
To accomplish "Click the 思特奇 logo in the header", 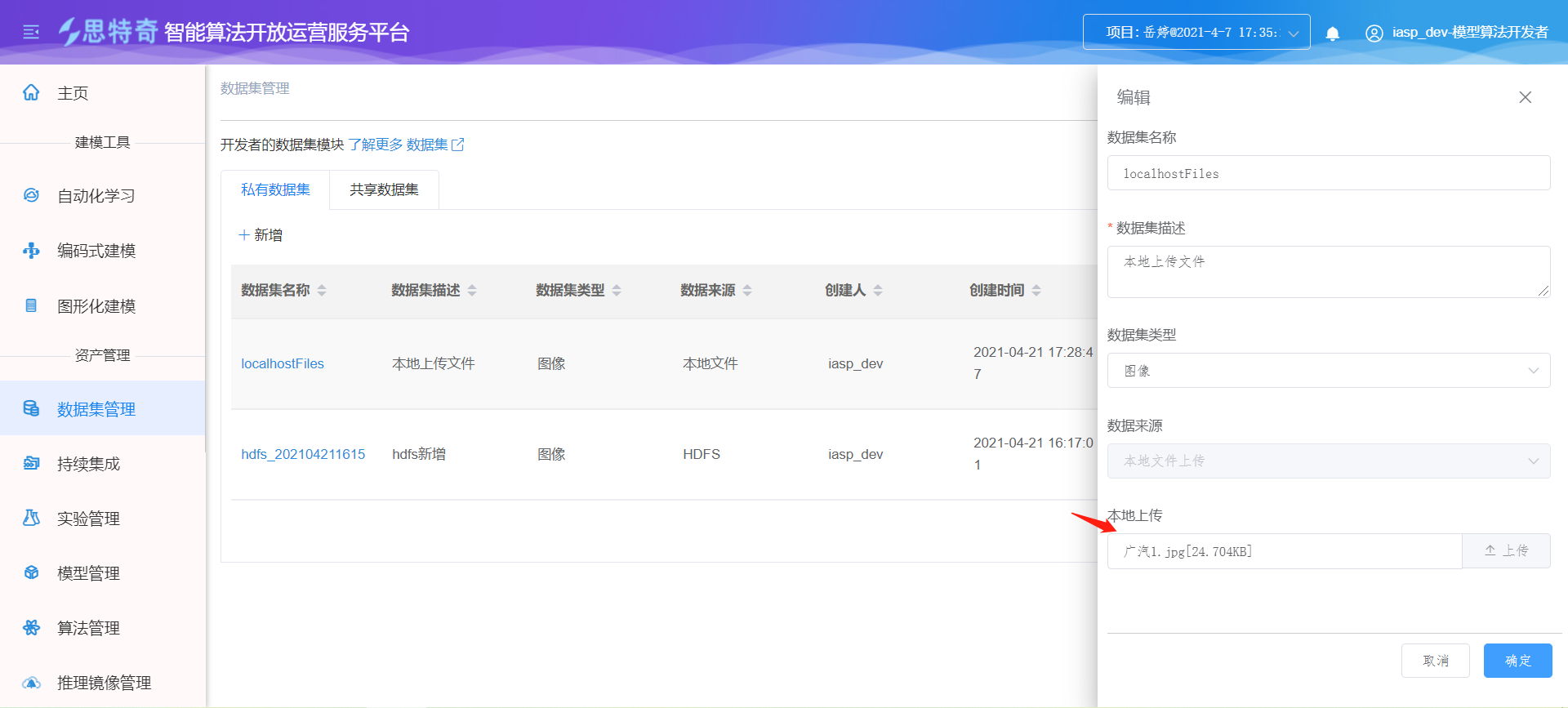I will point(109,31).
